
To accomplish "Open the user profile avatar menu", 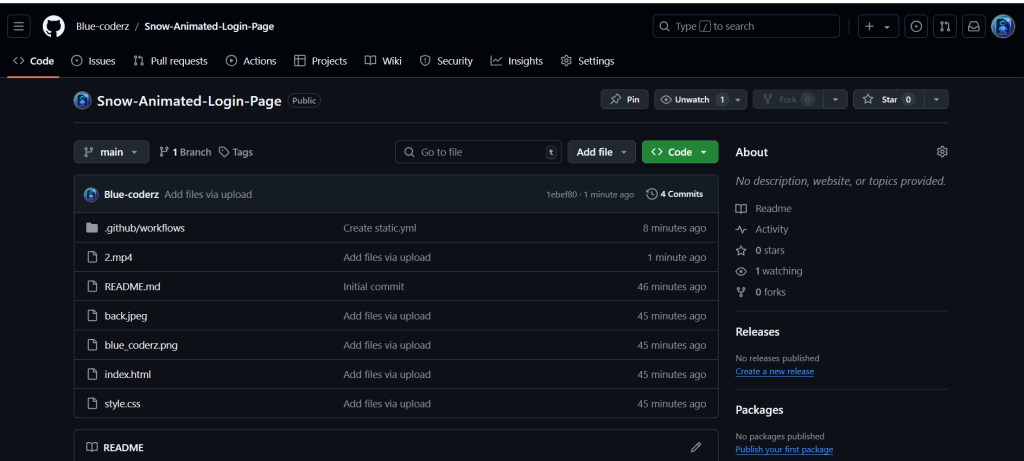I will coord(1002,26).
